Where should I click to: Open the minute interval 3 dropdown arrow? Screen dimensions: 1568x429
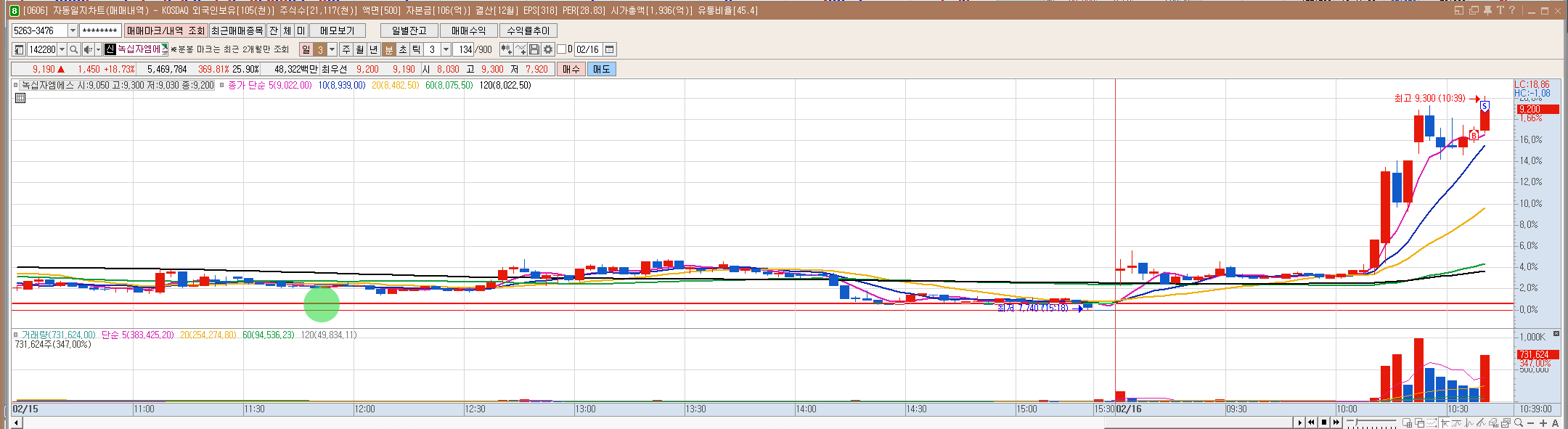(x=446, y=49)
